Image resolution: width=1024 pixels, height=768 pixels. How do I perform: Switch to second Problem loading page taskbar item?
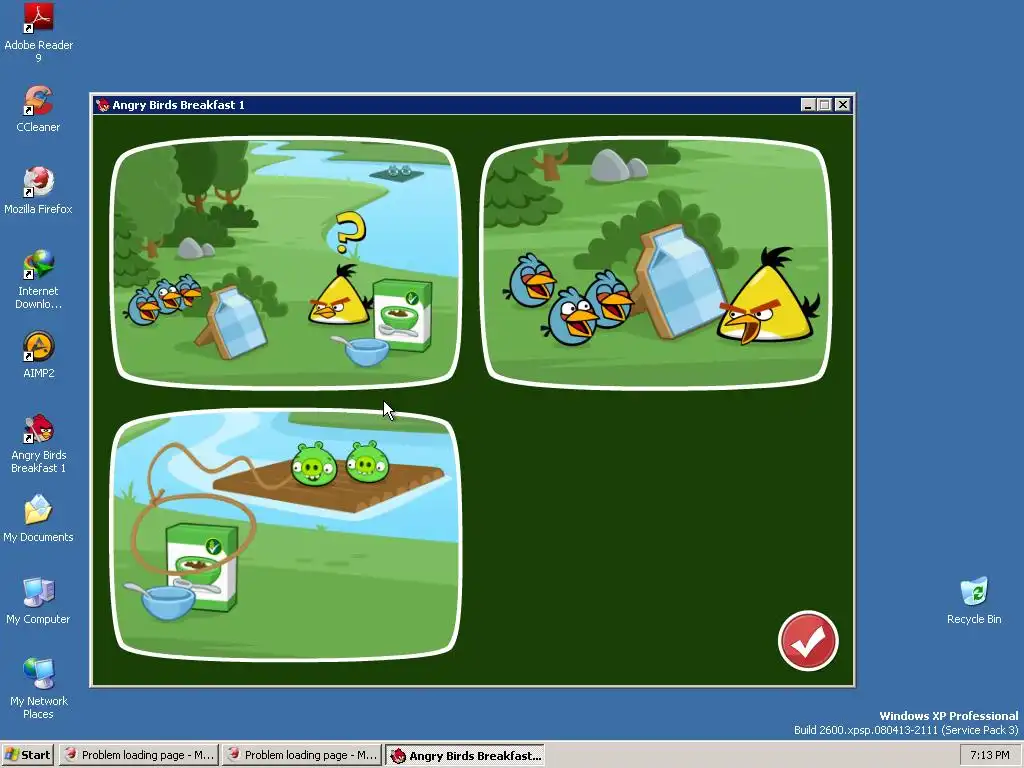[302, 755]
